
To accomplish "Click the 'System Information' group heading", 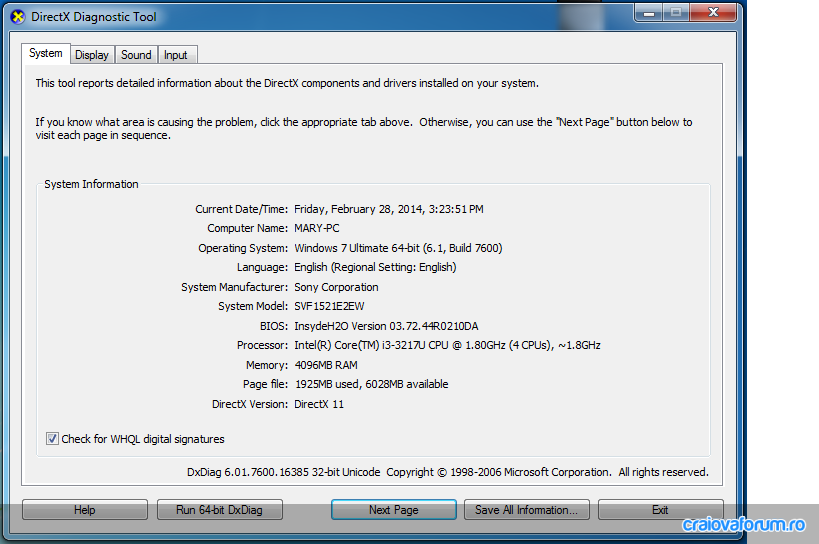I will pyautogui.click(x=91, y=184).
